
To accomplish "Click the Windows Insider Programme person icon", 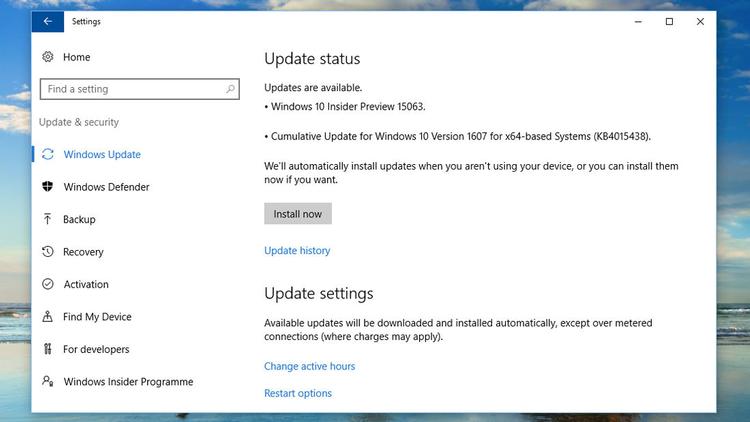I will (47, 381).
